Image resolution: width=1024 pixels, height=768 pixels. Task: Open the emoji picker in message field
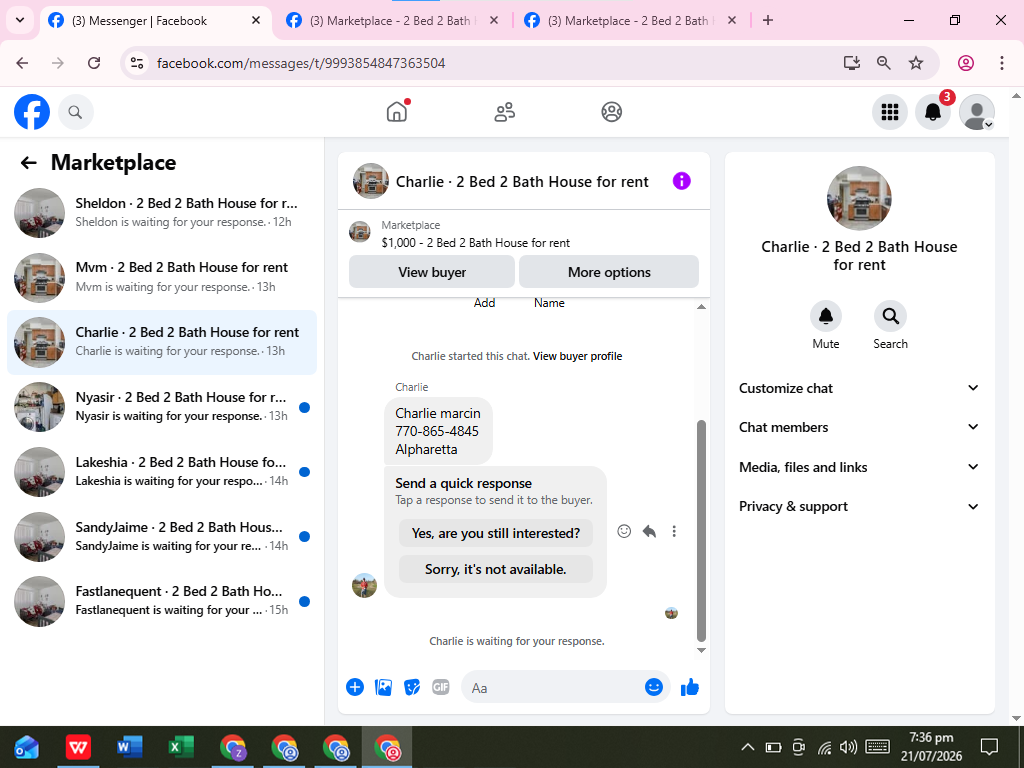pyautogui.click(x=654, y=687)
